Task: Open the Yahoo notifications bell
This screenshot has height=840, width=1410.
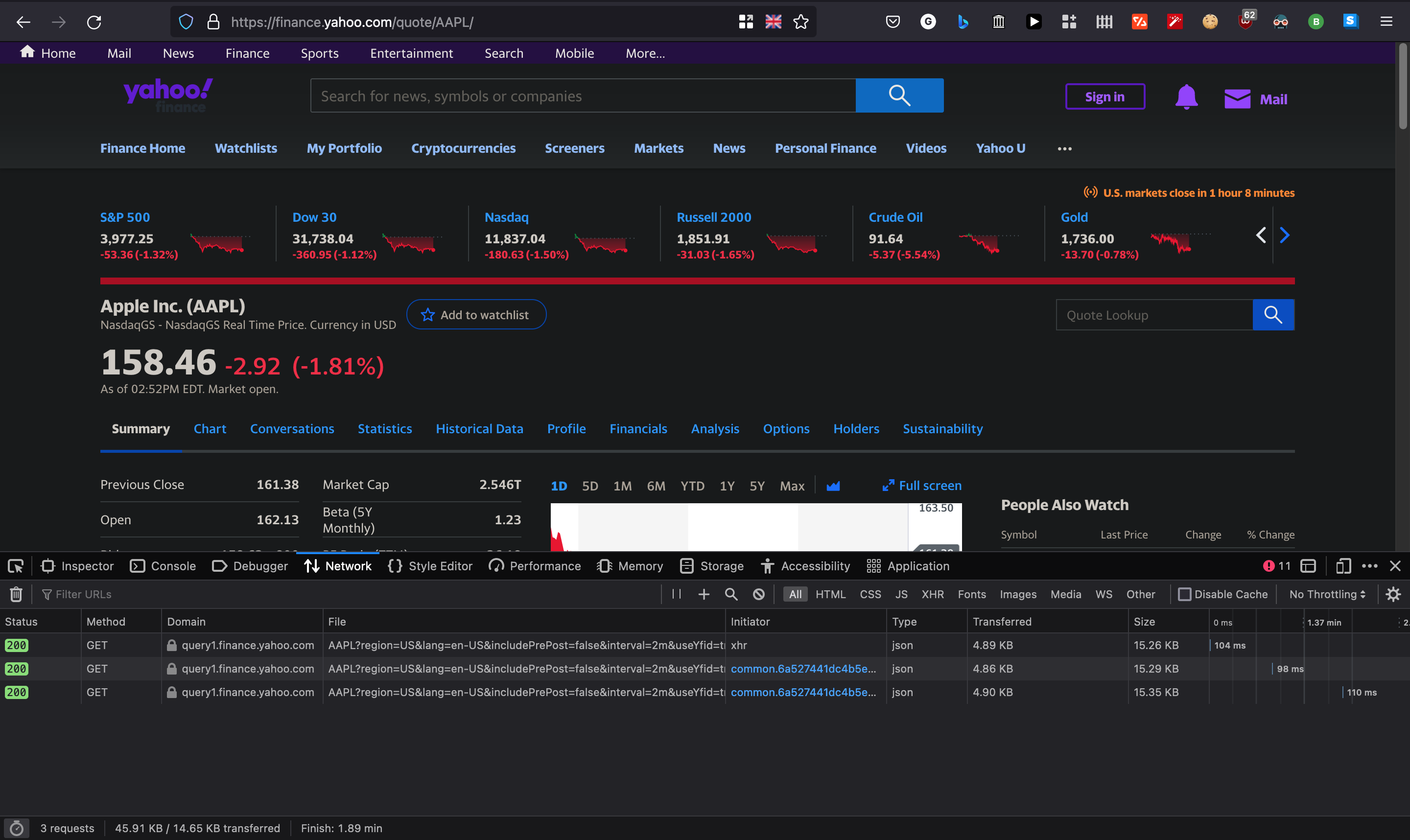Action: (x=1186, y=97)
